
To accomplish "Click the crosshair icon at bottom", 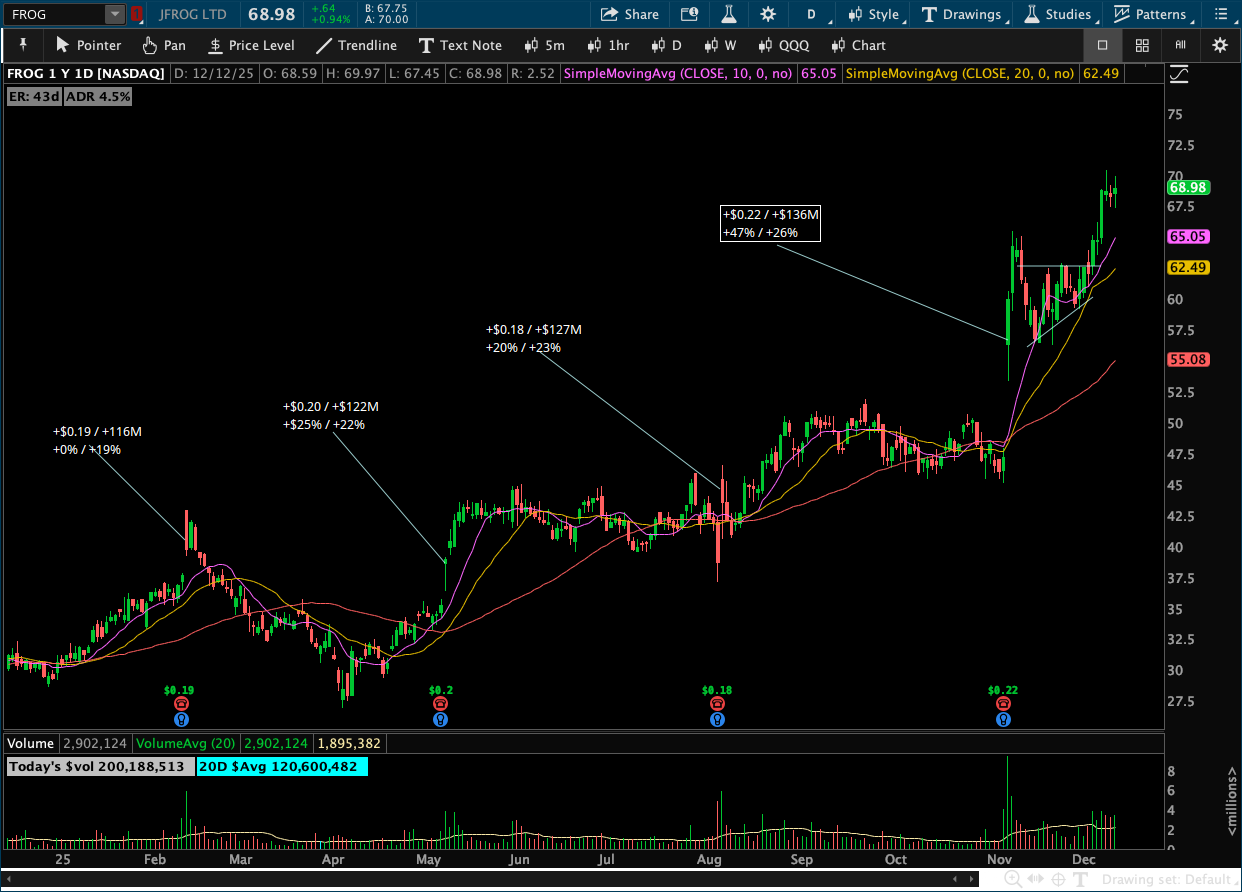I will point(1058,879).
